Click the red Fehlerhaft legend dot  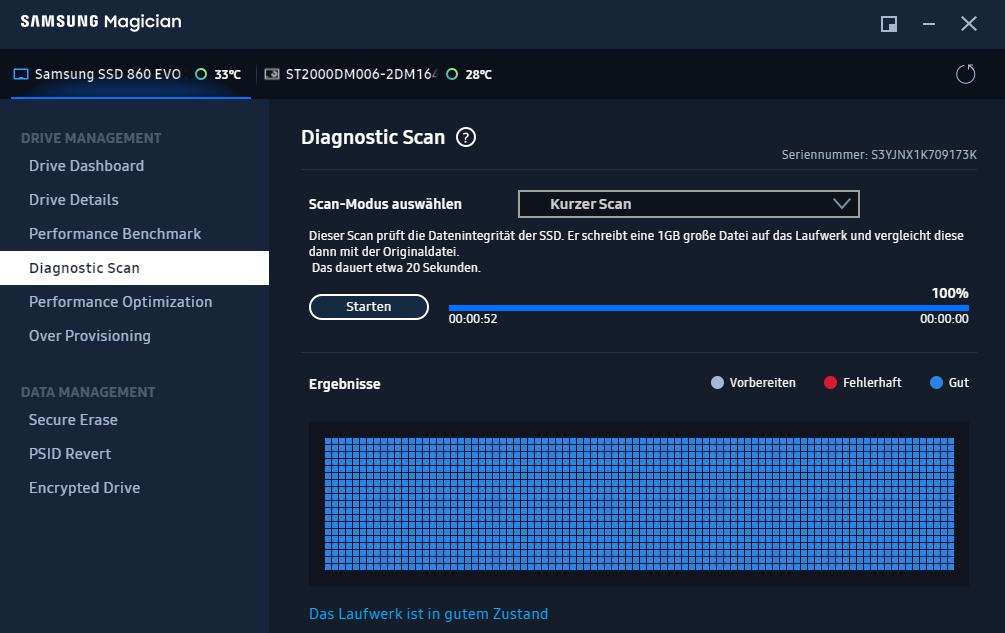click(830, 382)
